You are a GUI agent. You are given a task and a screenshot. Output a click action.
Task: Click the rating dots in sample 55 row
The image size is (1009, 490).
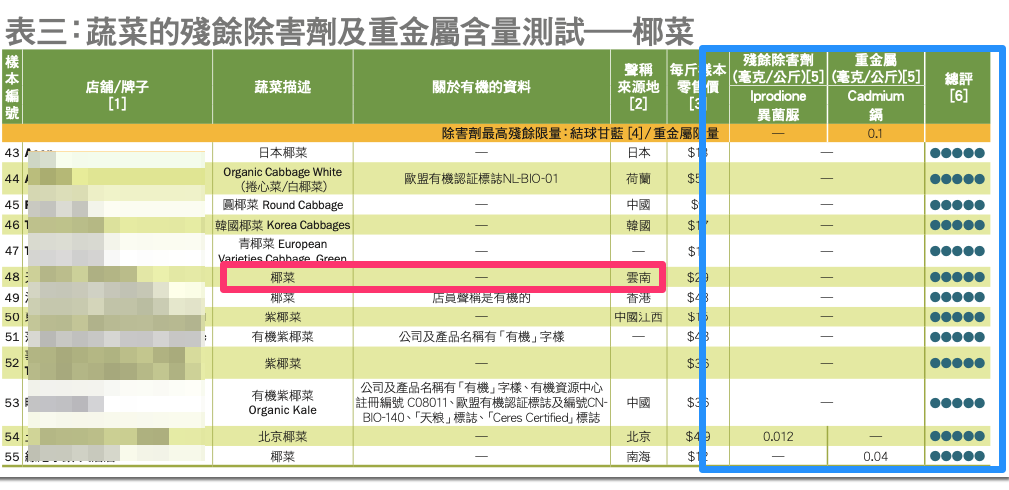pyautogui.click(x=957, y=456)
